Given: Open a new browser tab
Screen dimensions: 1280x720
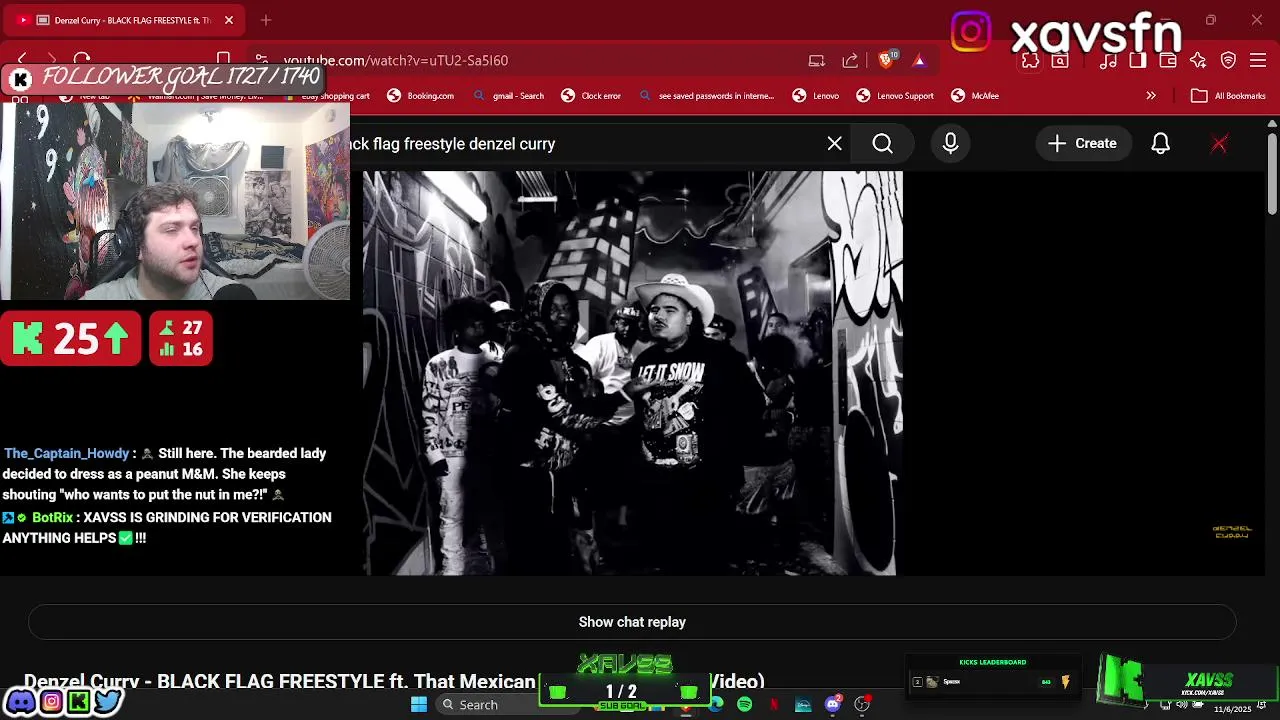Looking at the screenshot, I should pos(266,20).
